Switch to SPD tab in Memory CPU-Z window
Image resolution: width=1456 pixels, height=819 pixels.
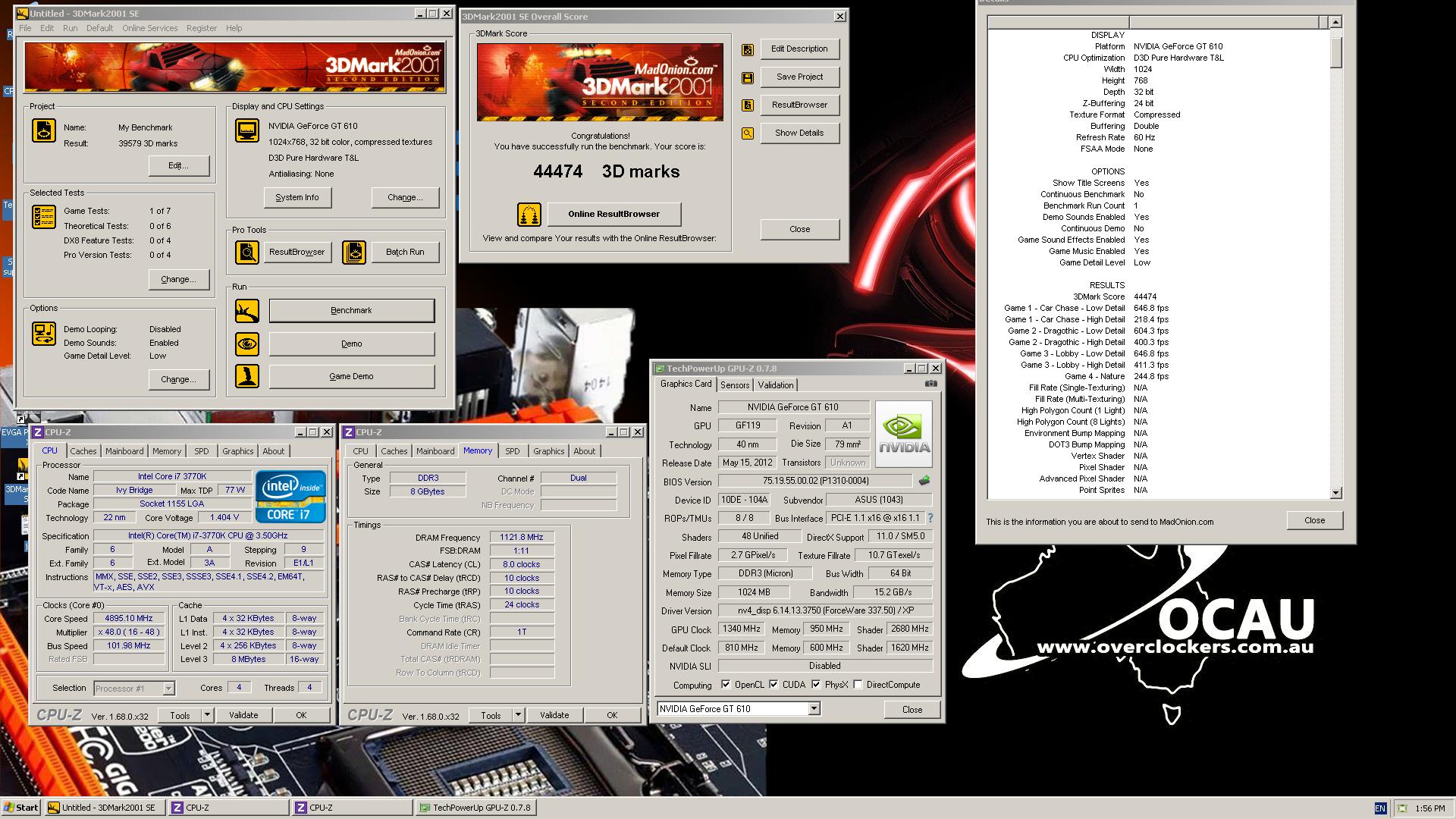(x=513, y=451)
